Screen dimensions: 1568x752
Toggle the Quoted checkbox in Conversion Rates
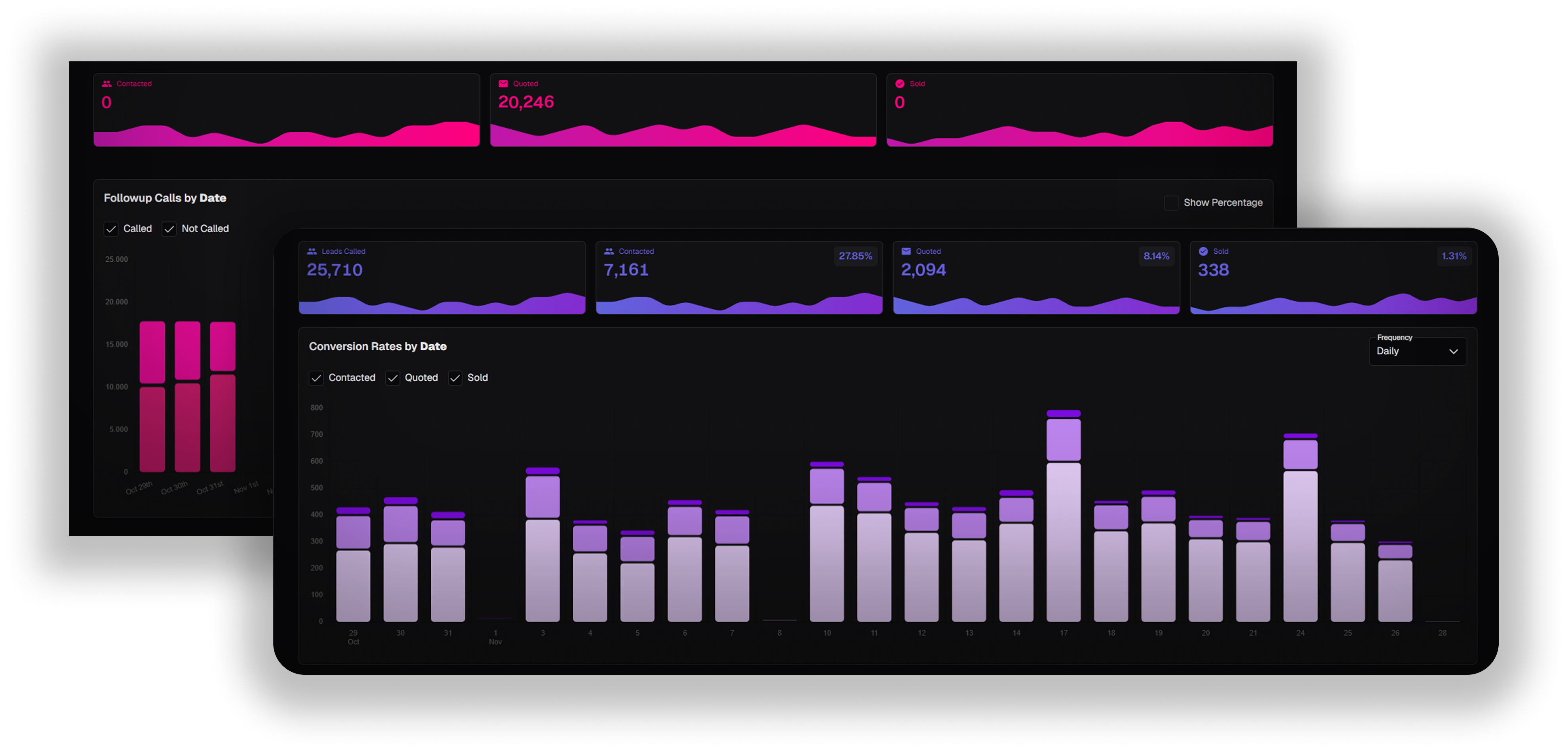tap(393, 378)
